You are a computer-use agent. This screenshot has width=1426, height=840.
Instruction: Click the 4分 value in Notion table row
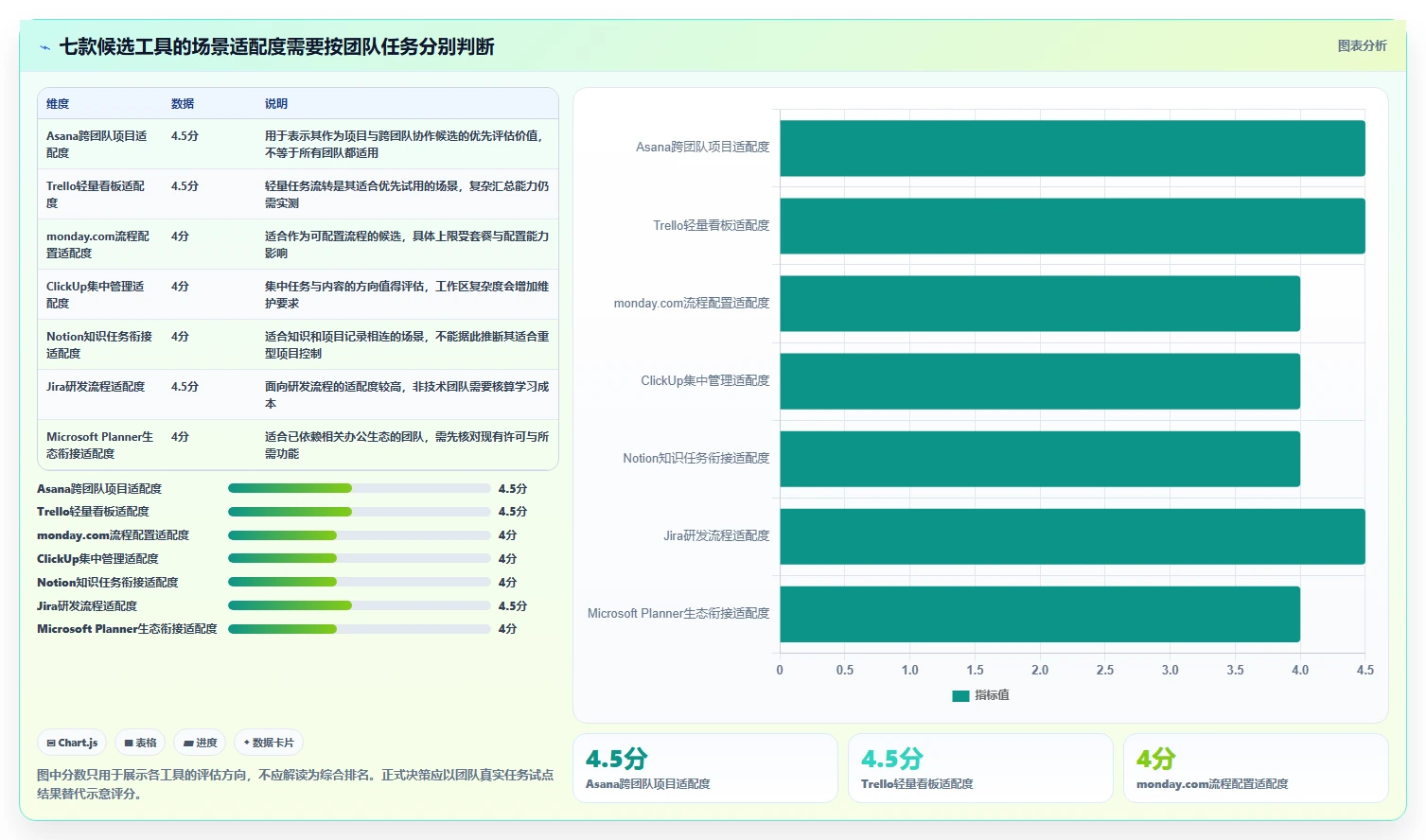tap(180, 336)
